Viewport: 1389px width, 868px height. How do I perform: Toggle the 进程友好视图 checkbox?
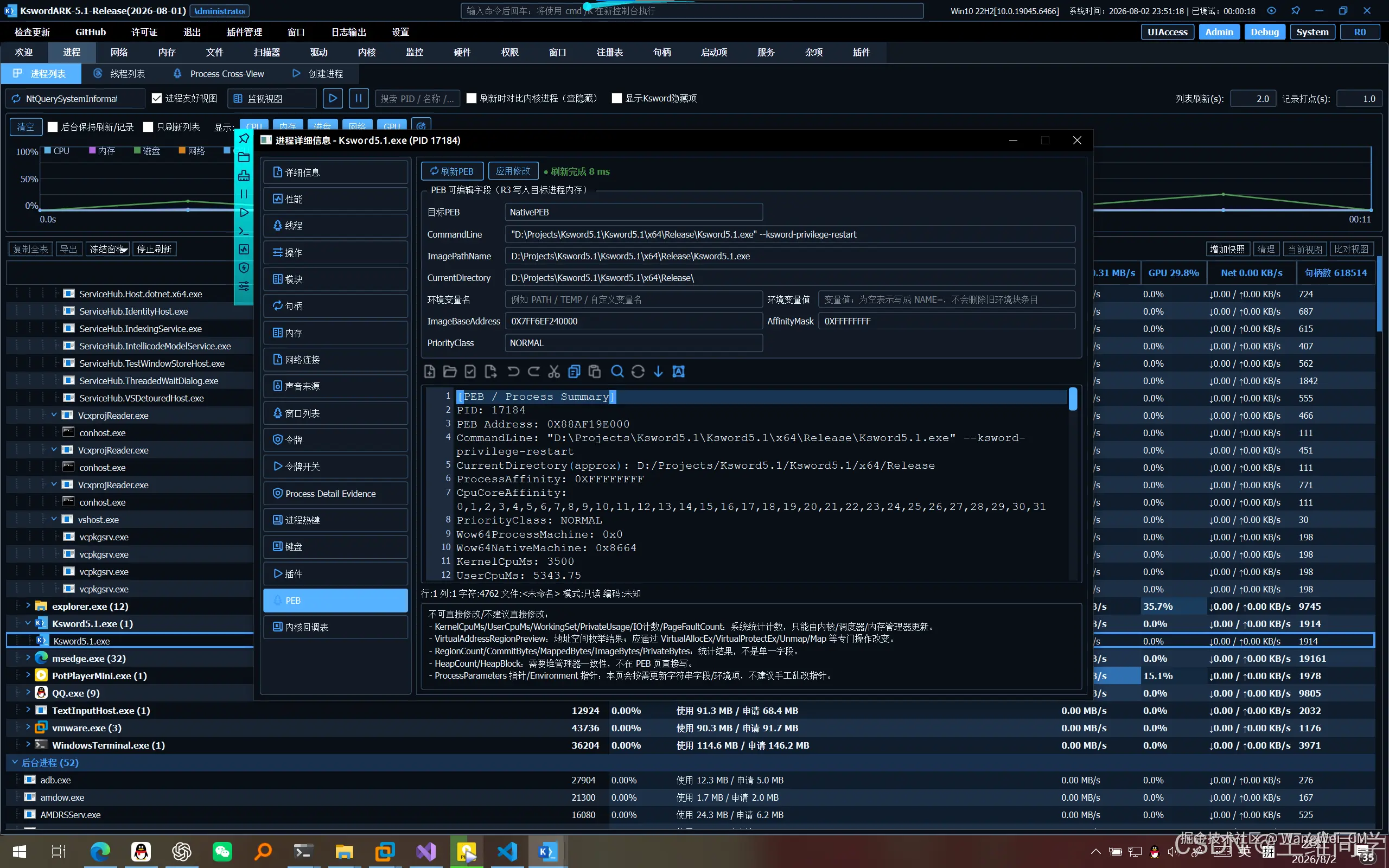[x=157, y=98]
